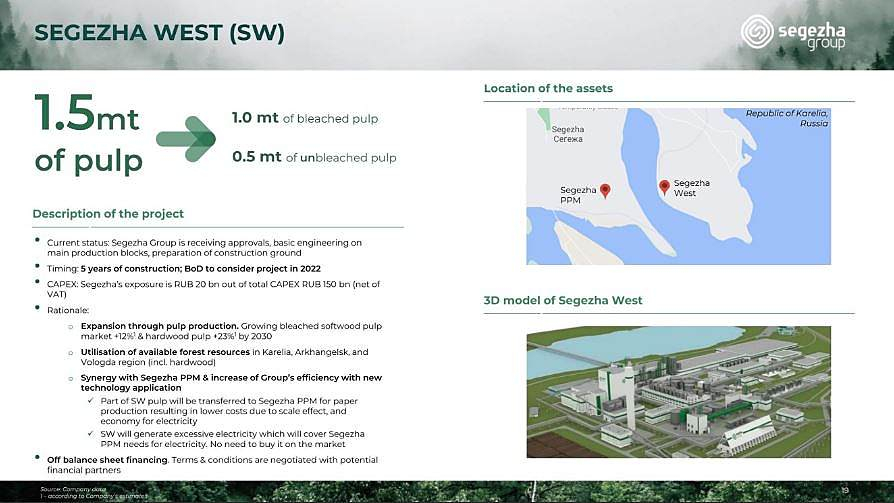Click the 'CAPEX' bullet text
Viewport: 894px width, 503px height.
(x=213, y=289)
